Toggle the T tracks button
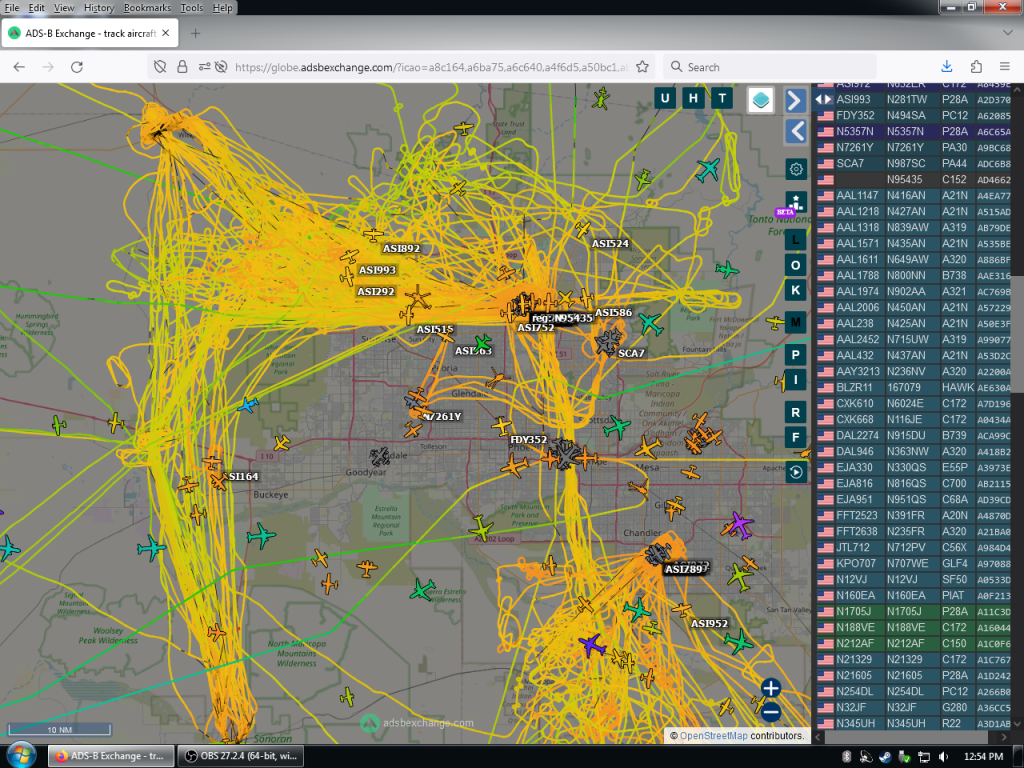 [722, 99]
